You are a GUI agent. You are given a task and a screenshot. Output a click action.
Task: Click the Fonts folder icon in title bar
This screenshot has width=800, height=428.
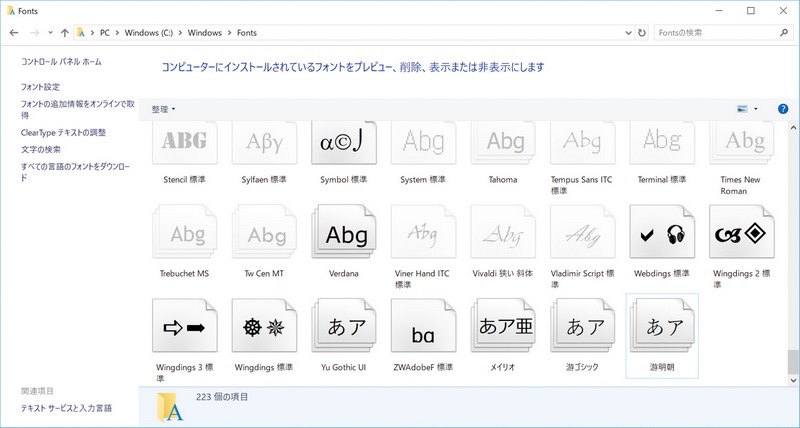(11, 11)
